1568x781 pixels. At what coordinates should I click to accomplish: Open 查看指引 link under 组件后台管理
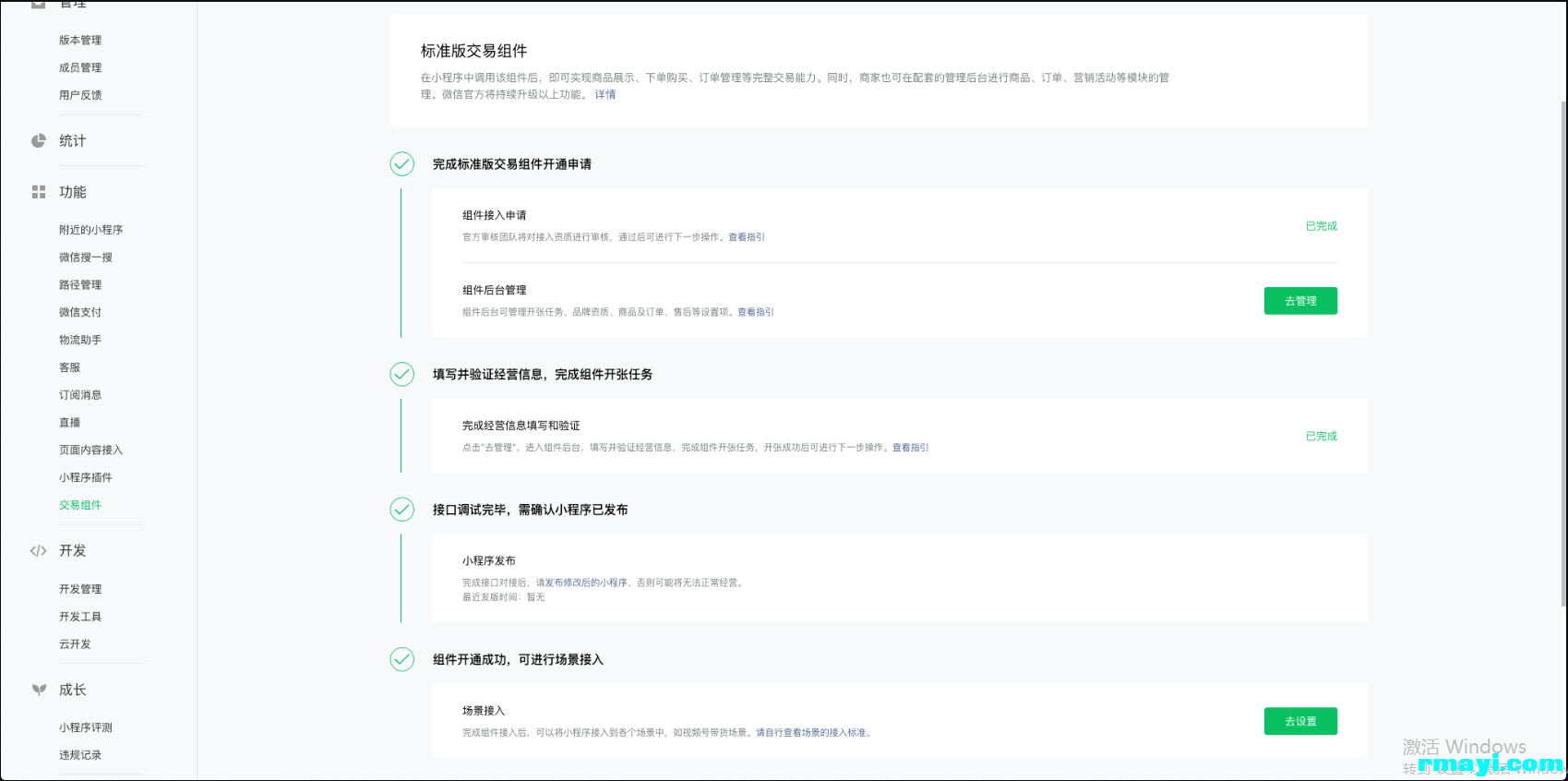[755, 312]
